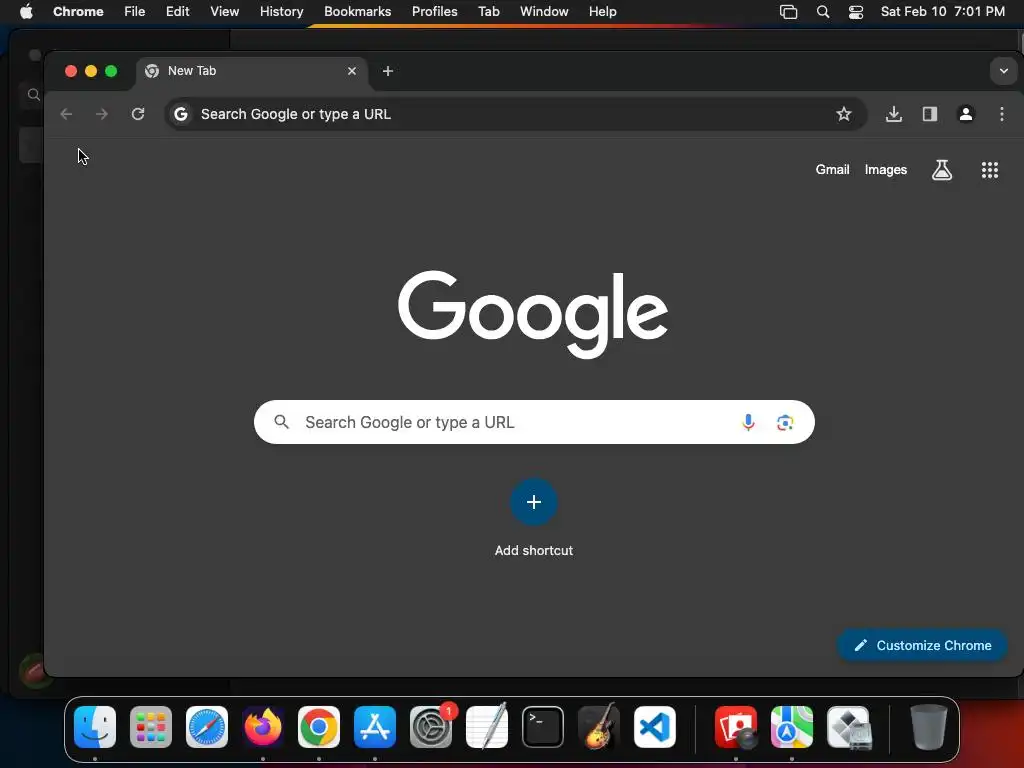Click the Google G icon in address bar
The height and width of the screenshot is (768, 1024).
181,114
